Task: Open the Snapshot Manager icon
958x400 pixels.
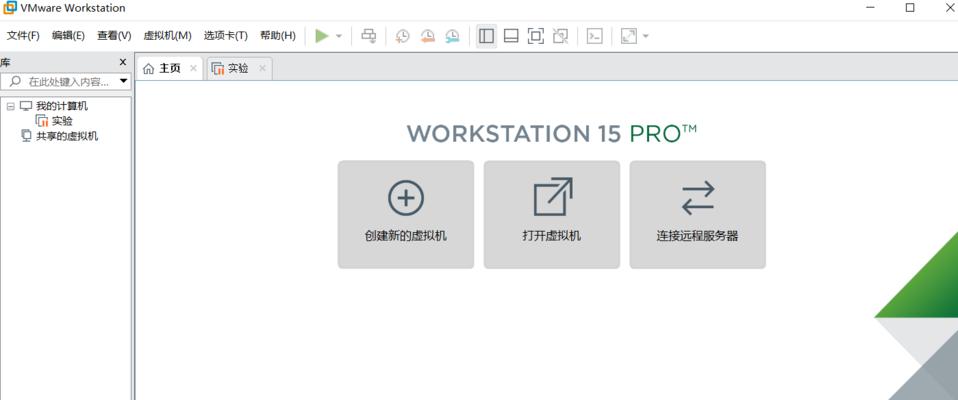Action: [452, 36]
